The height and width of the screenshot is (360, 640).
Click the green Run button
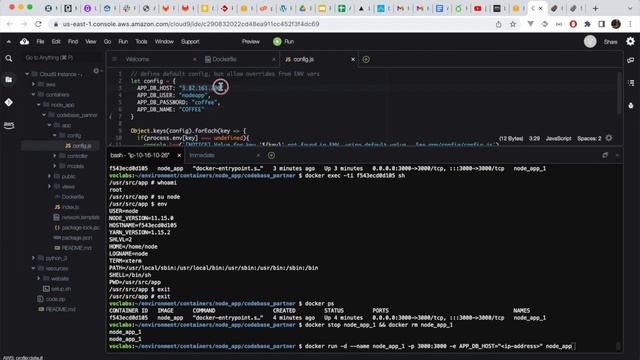point(284,42)
